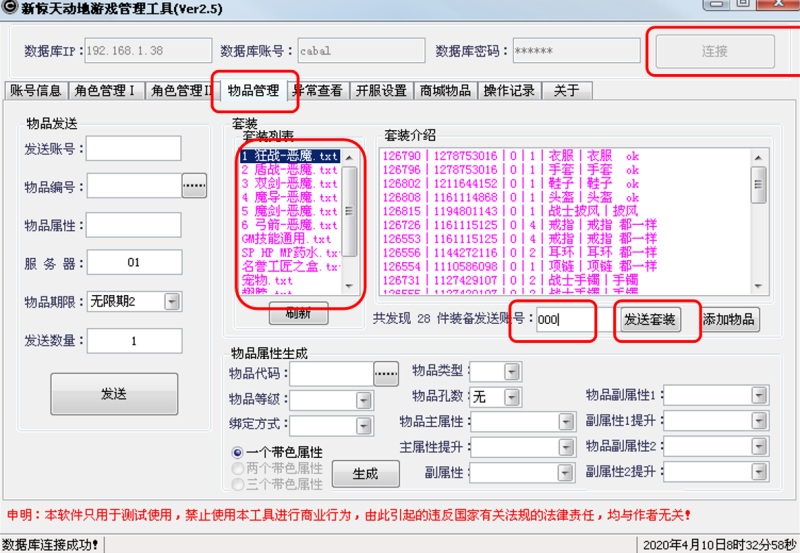Screen dimensions: 800x553
Task: Expand the 物品孔数 dropdown
Action: pos(512,397)
